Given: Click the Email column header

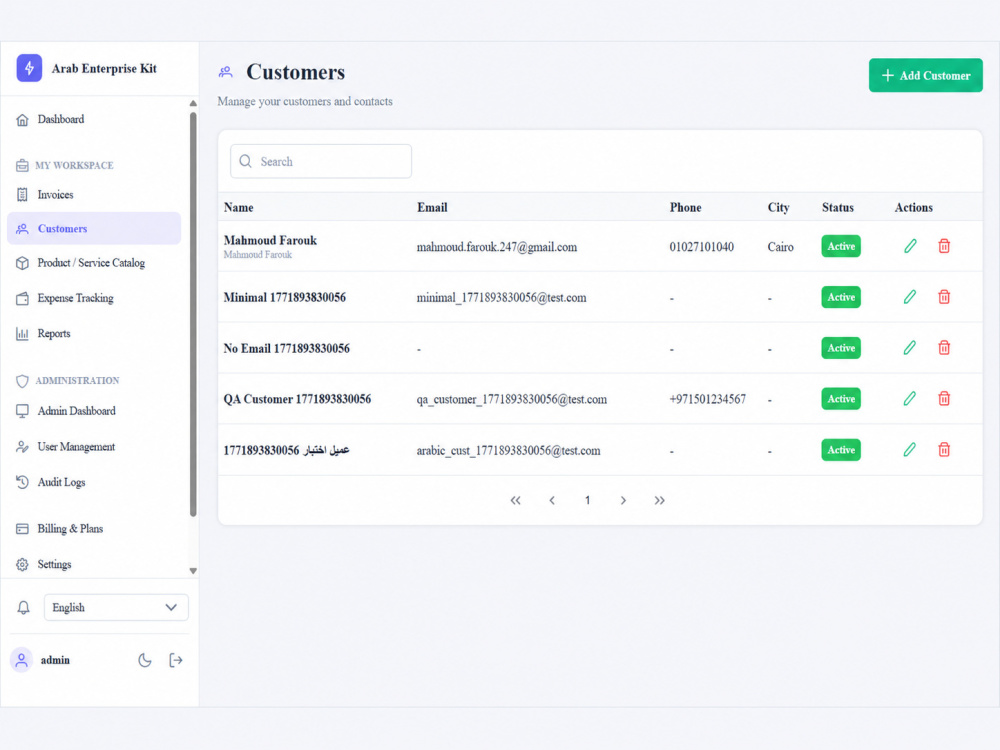Looking at the screenshot, I should pyautogui.click(x=432, y=207).
